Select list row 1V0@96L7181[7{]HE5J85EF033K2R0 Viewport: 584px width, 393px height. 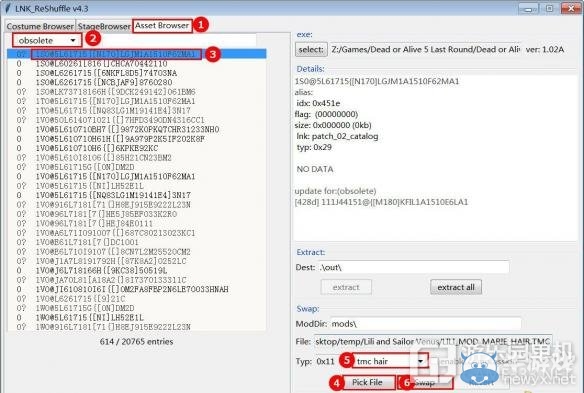(137, 214)
